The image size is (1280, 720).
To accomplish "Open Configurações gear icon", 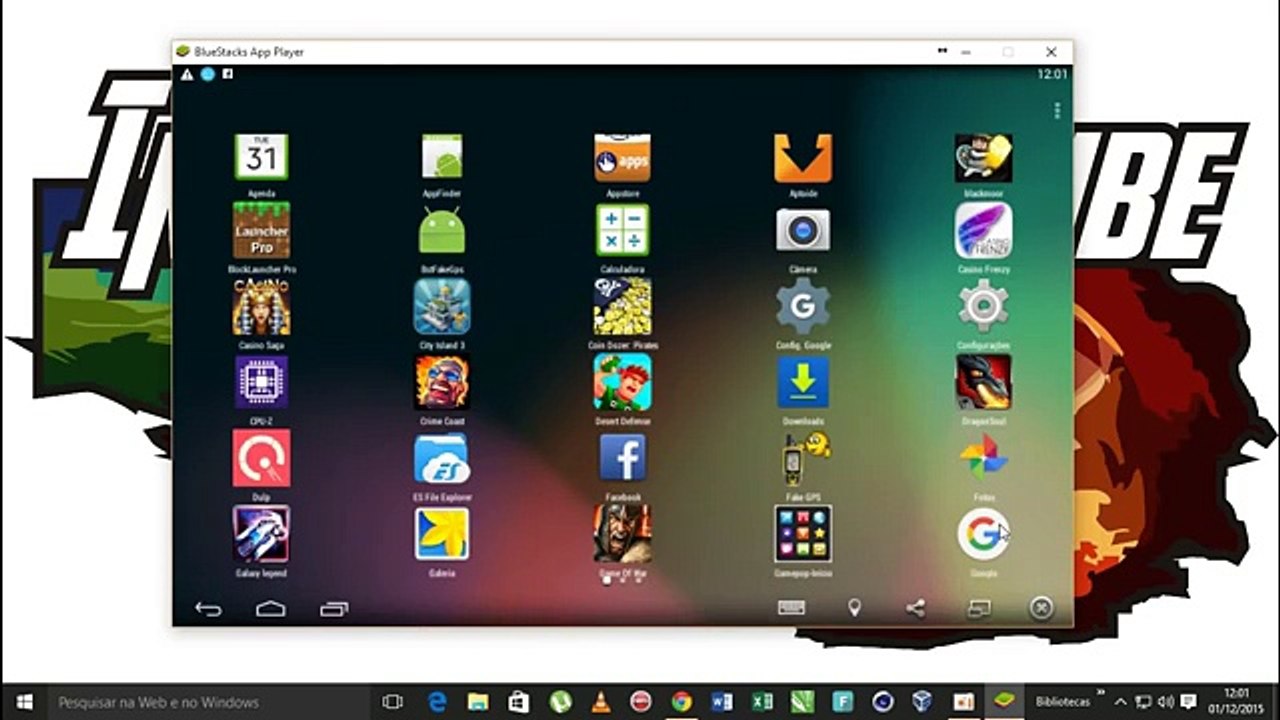I will (x=983, y=307).
